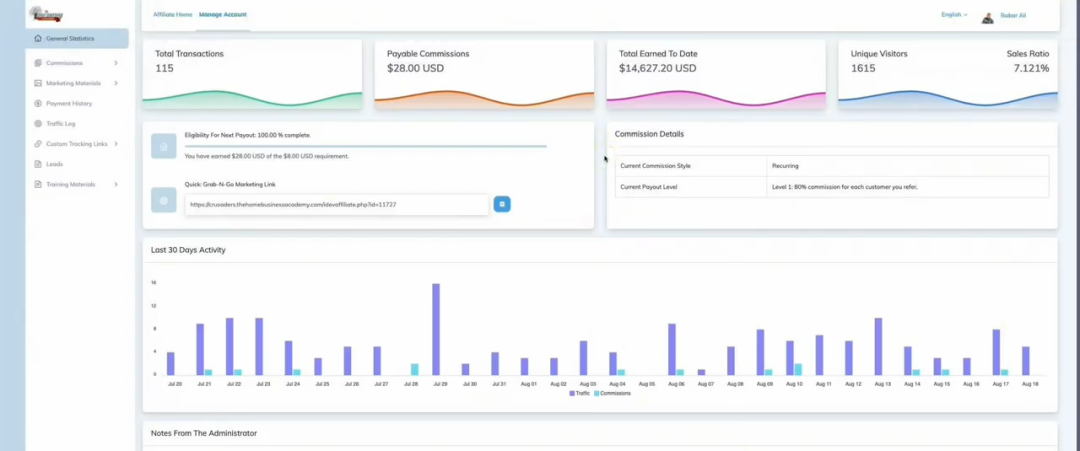Click the Marketing Materials image icon
The width and height of the screenshot is (1080, 451).
38,83
